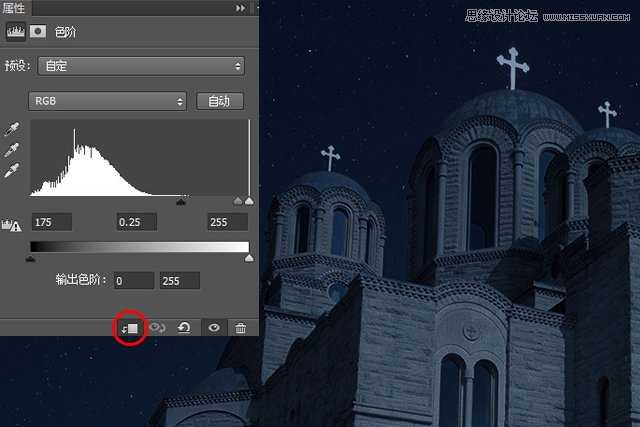Open the RGB channel dropdown
The image size is (640, 427).
108,101
